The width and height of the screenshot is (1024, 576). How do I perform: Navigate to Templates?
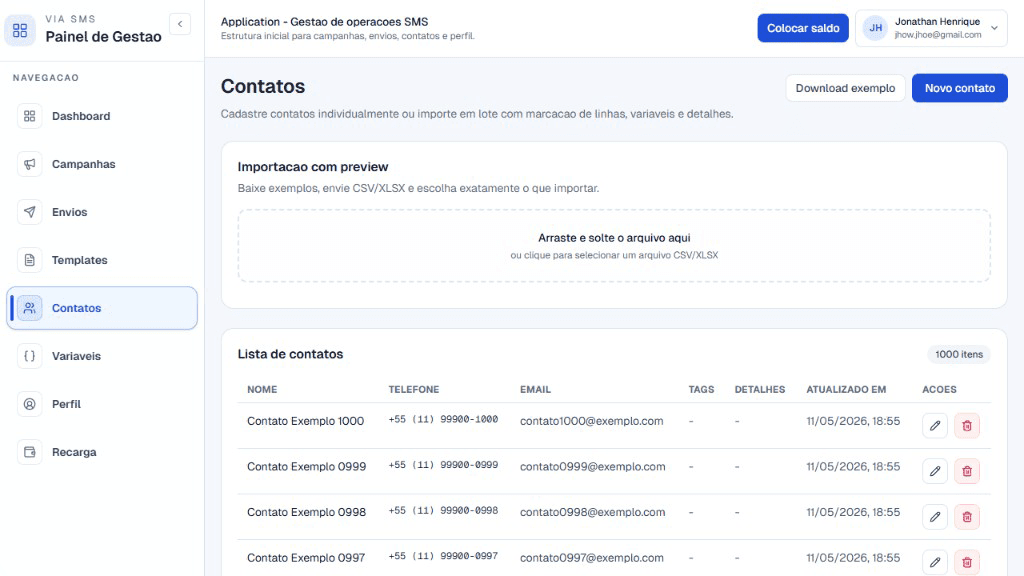(102, 260)
